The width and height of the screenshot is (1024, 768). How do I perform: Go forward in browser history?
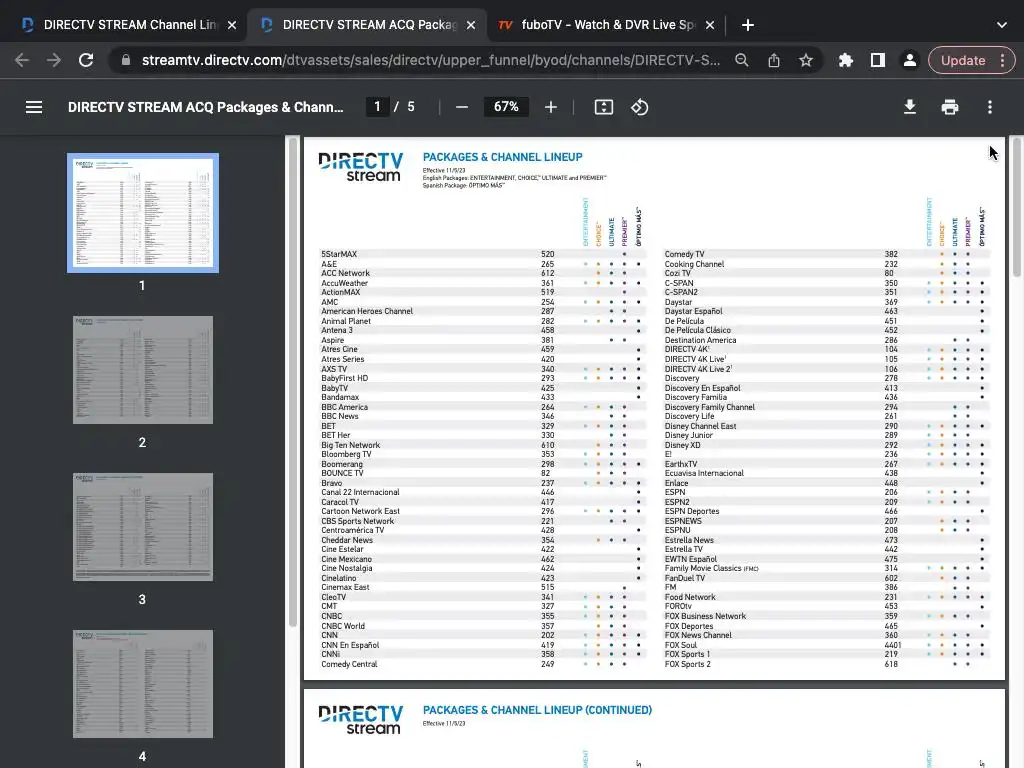54,60
